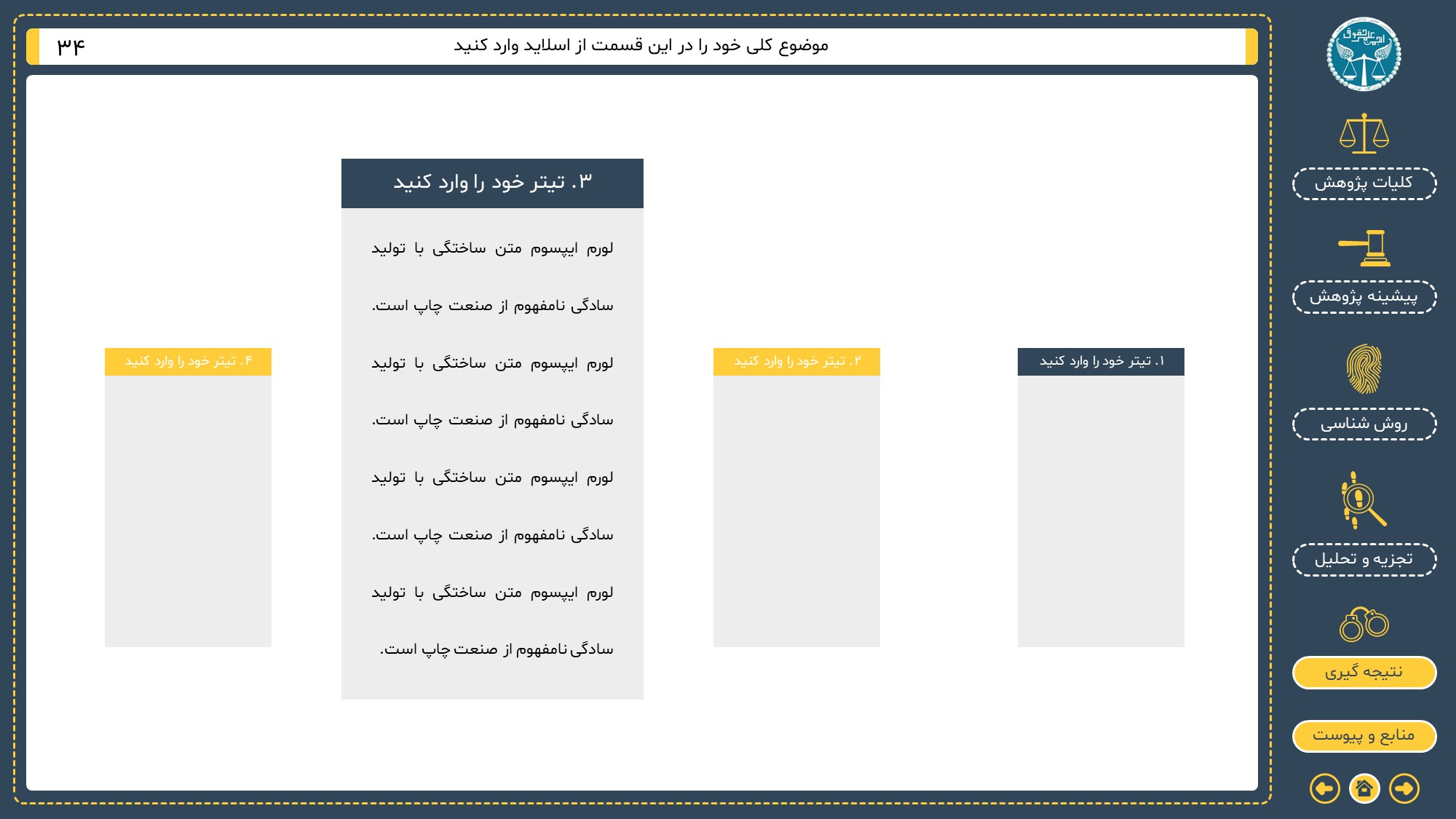Image resolution: width=1456 pixels, height=819 pixels.
Task: Open the پیشینه پژوهش section
Action: coord(1364,297)
